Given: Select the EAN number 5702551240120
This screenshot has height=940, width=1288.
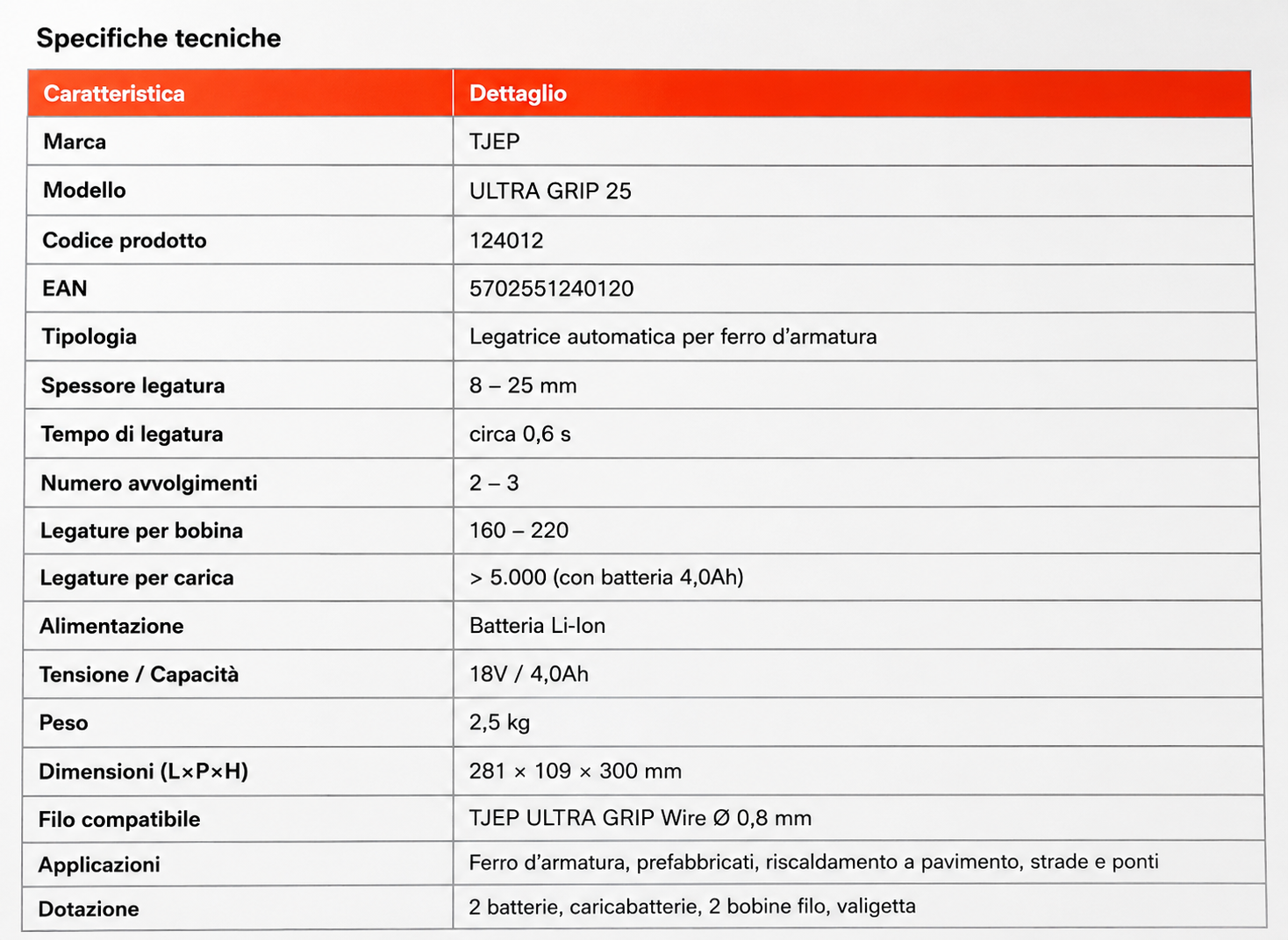Looking at the screenshot, I should point(551,289).
